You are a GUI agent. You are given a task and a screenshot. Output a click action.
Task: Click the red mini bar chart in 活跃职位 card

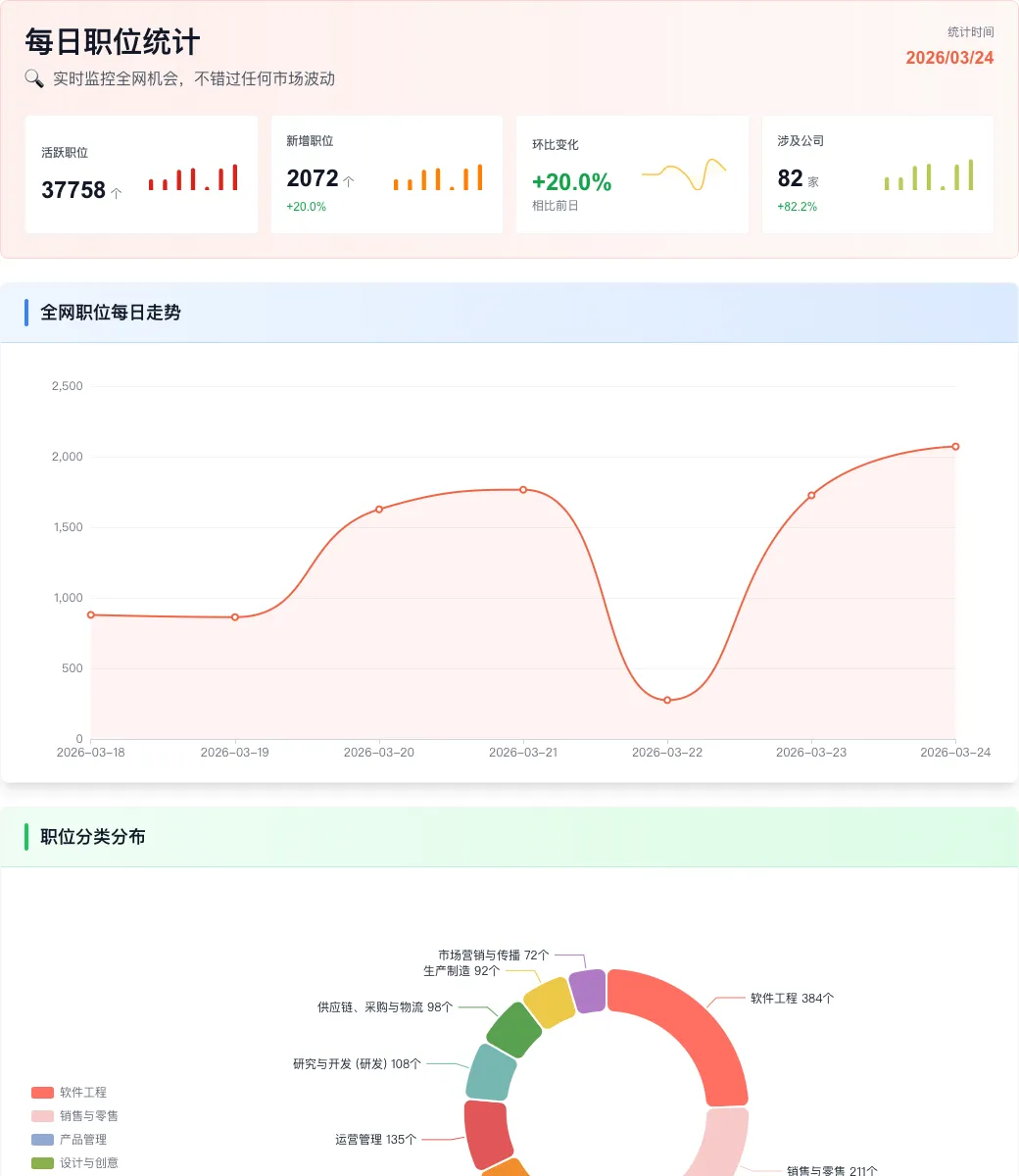(193, 177)
